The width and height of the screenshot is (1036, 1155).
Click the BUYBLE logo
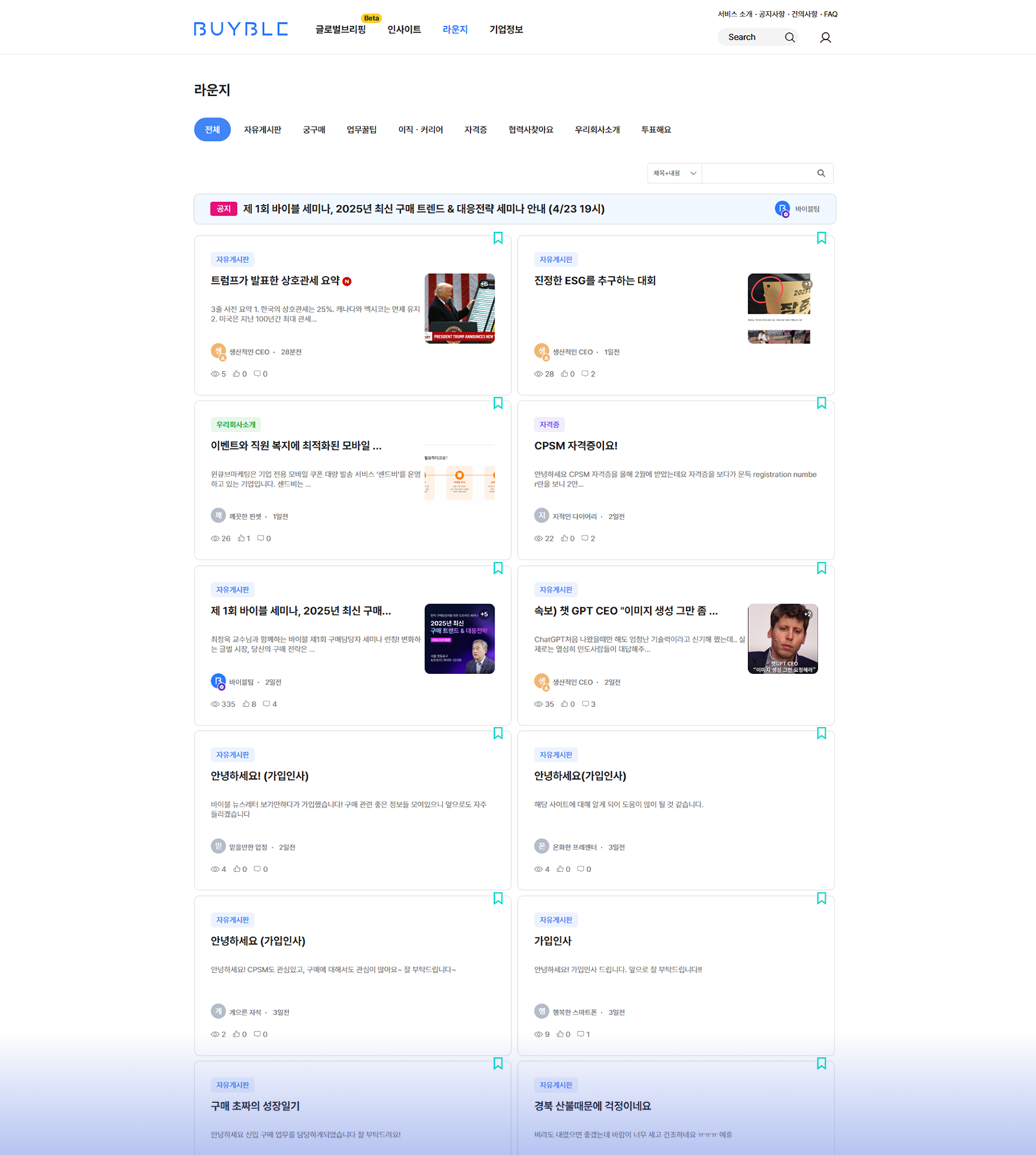click(x=241, y=29)
